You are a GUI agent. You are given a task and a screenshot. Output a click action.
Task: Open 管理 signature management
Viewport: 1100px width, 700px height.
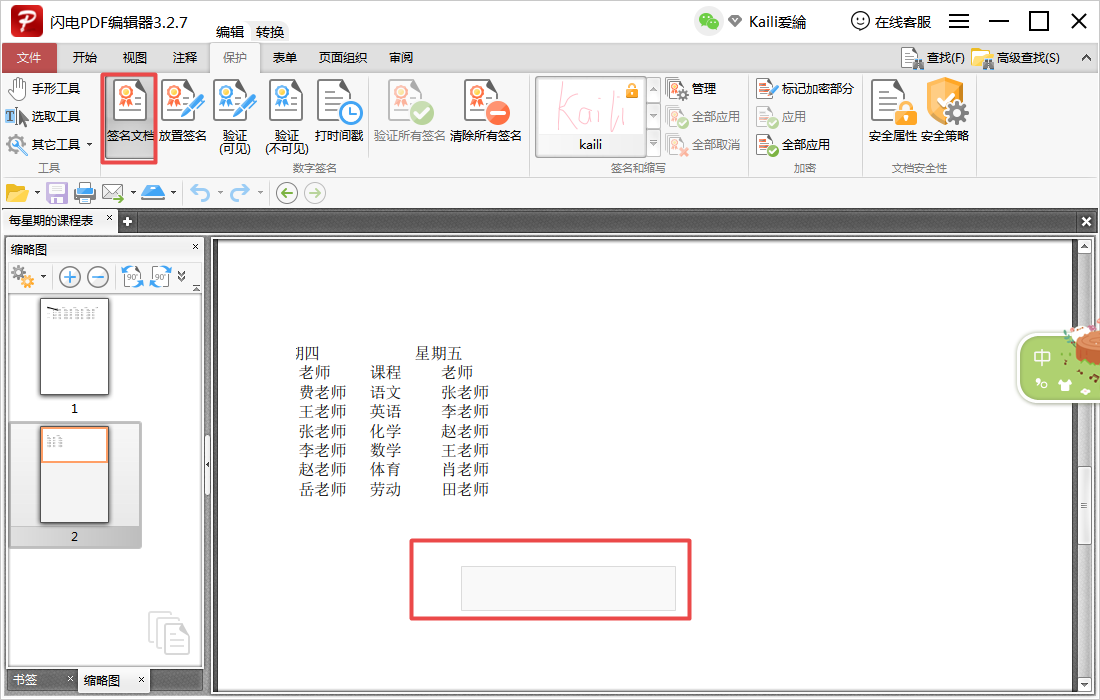tap(692, 89)
